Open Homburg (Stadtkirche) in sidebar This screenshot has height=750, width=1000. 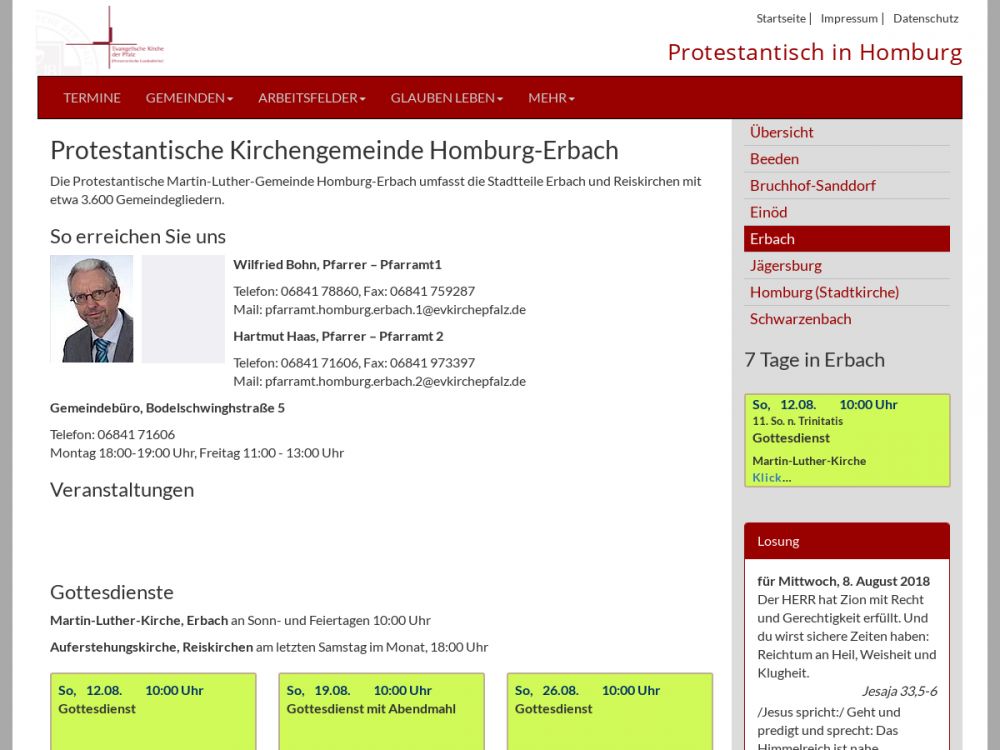click(824, 292)
